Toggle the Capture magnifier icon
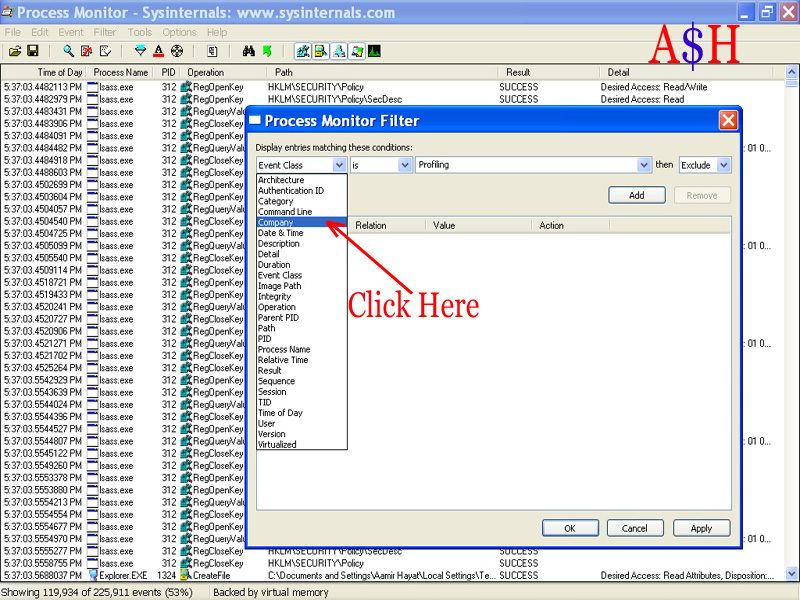The height and width of the screenshot is (600, 800). pos(68,51)
